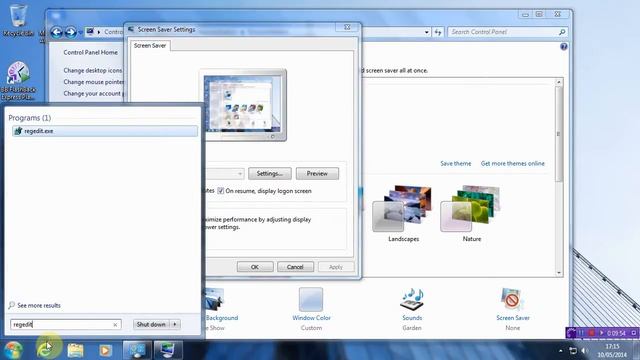Open the Recycle Bin desktop icon

click(x=18, y=20)
